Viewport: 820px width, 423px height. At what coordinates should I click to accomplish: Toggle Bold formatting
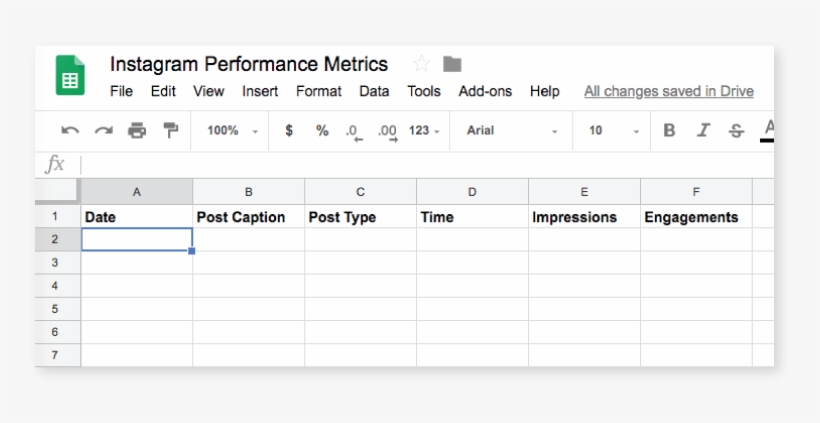pos(669,131)
